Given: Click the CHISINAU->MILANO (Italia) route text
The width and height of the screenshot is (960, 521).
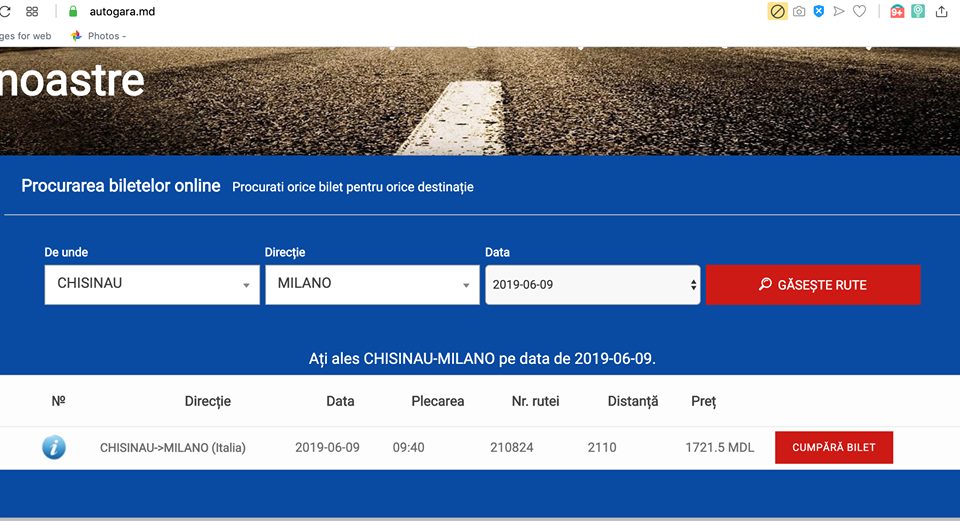Looking at the screenshot, I should (x=173, y=448).
